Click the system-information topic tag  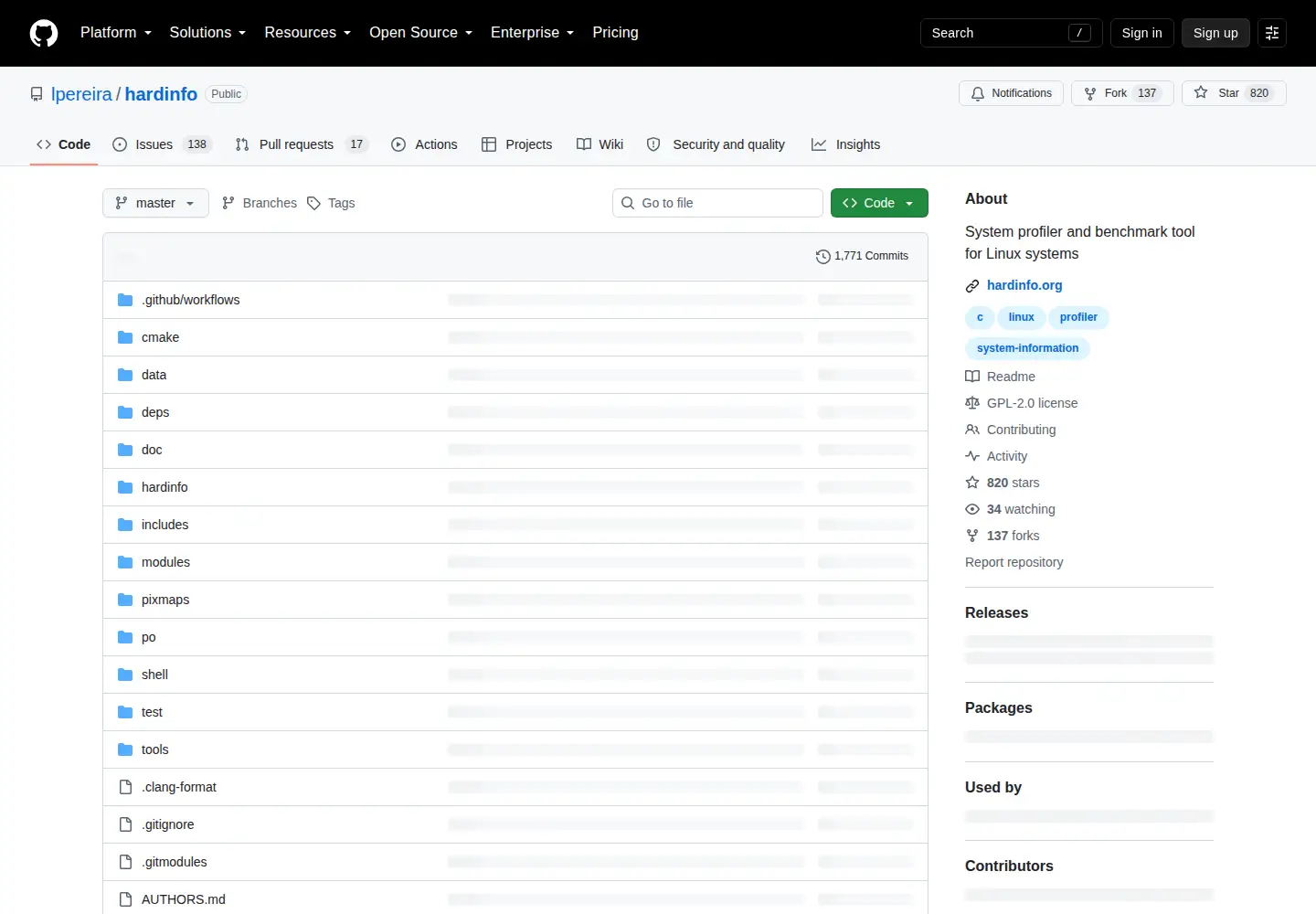(x=1027, y=348)
